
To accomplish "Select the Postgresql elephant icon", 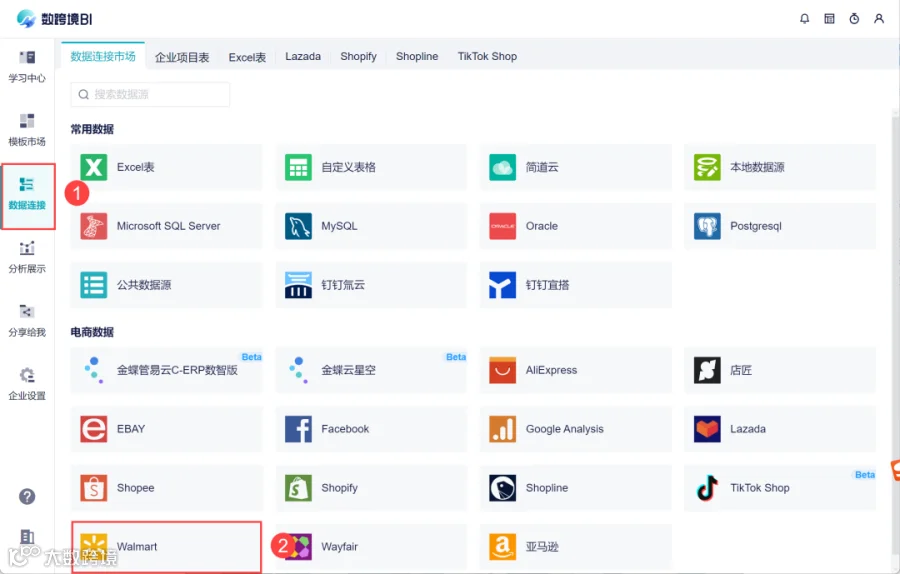I will tap(707, 226).
